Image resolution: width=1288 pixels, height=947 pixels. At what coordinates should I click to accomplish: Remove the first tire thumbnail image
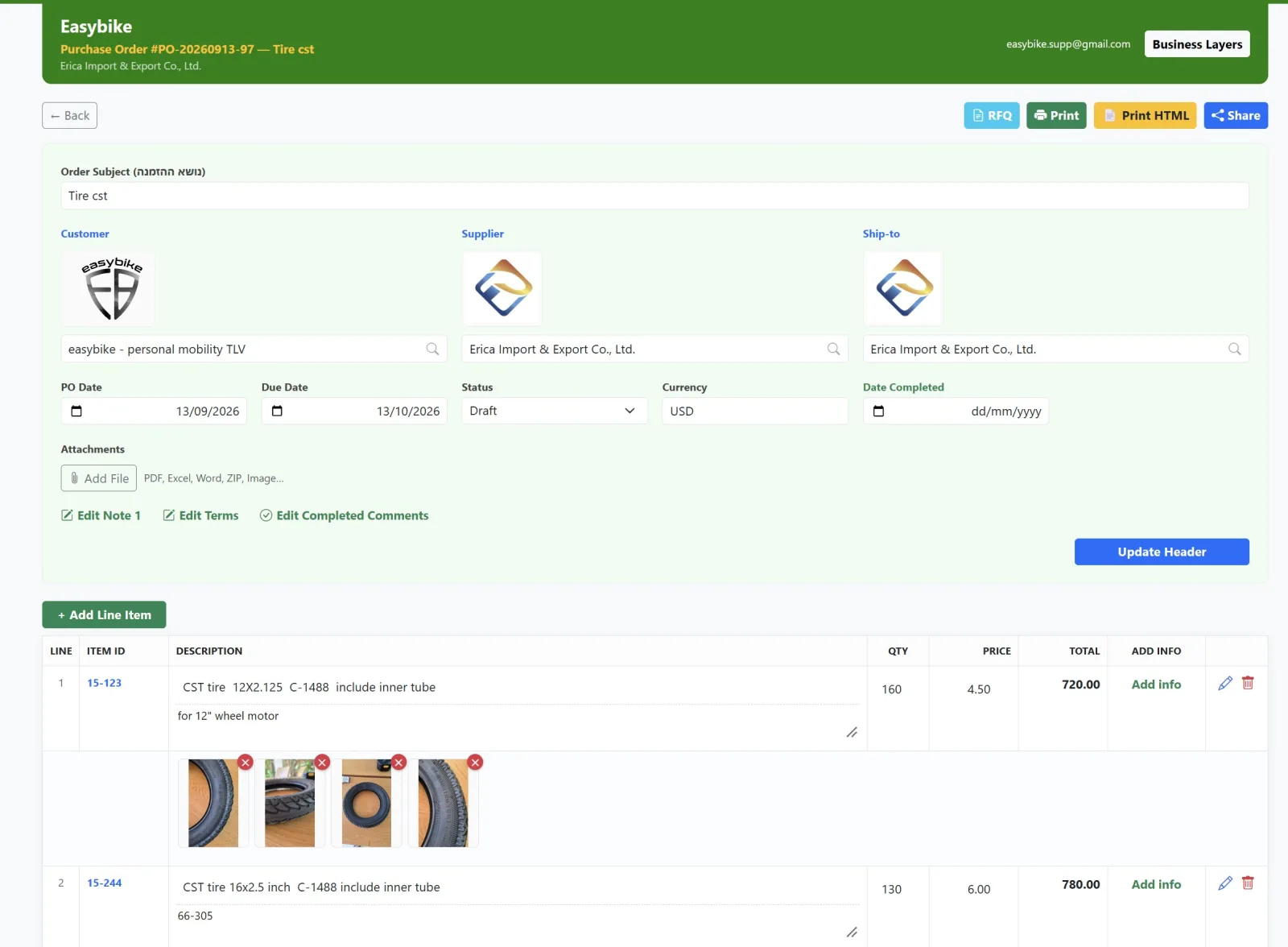246,762
